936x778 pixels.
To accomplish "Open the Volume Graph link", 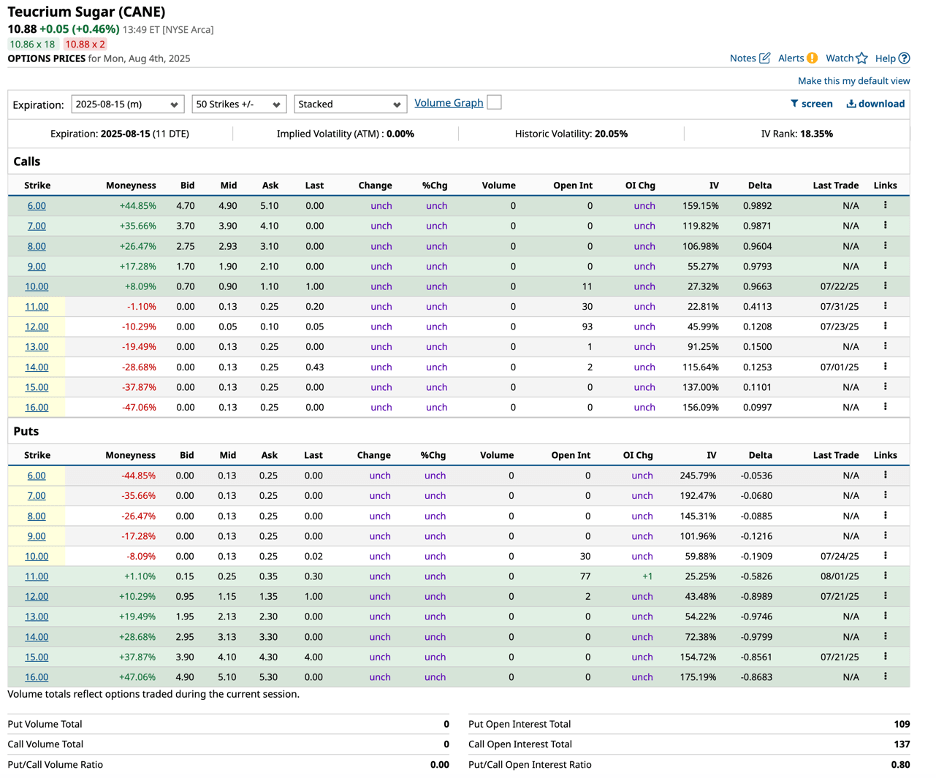I will point(448,103).
